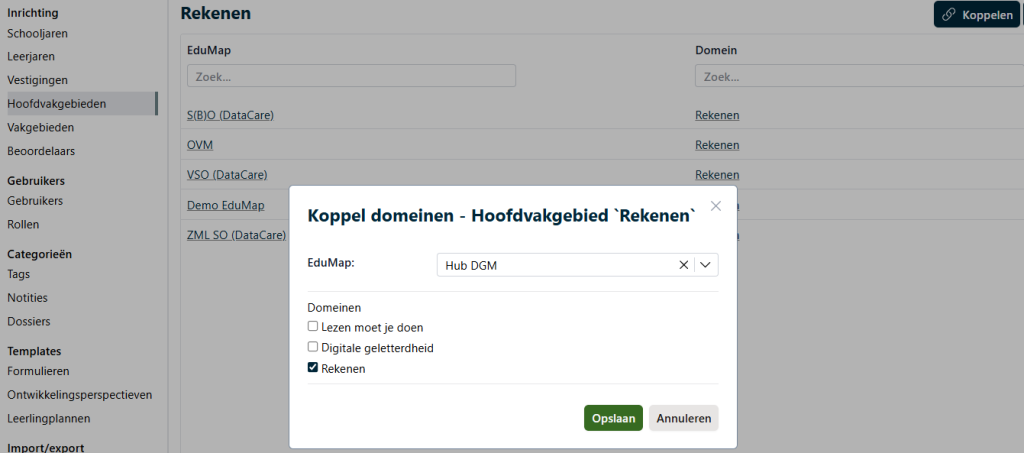Clear the Hub DGM selection

(x=684, y=265)
